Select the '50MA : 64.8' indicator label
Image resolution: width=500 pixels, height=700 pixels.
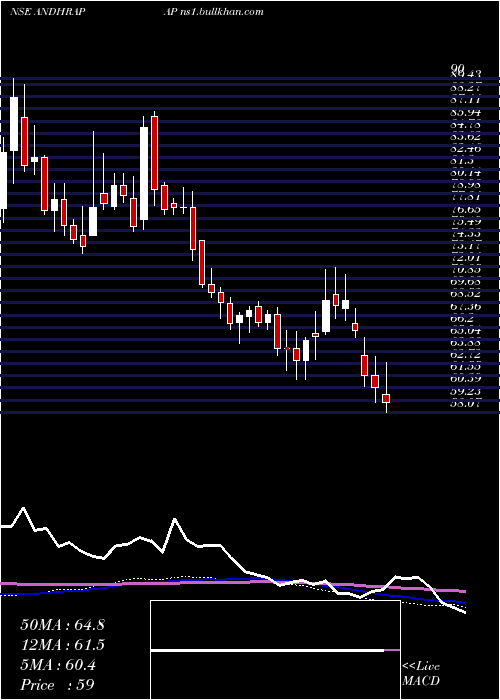click(62, 625)
